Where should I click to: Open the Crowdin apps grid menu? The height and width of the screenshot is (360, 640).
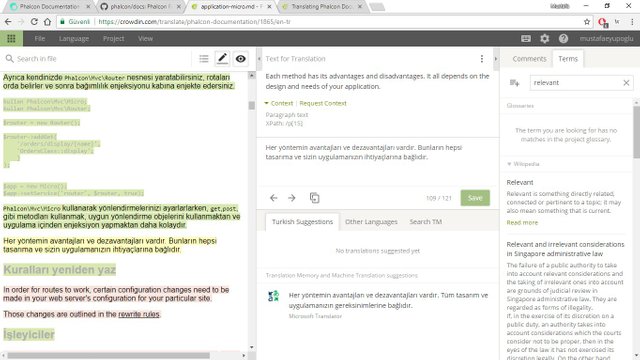11,38
